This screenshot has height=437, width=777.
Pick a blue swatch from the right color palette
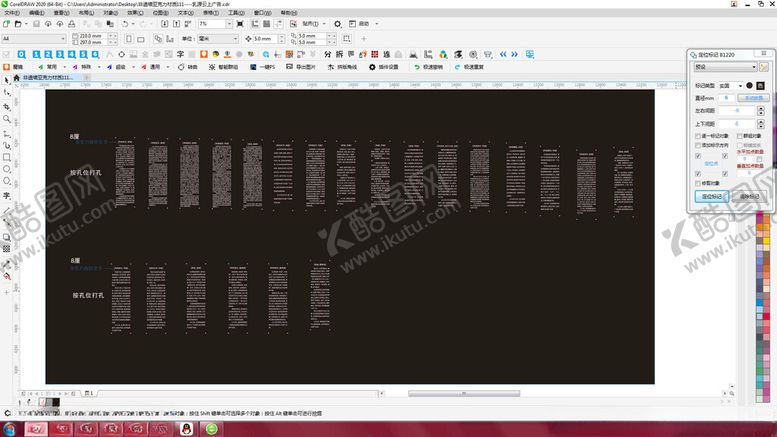[760, 301]
